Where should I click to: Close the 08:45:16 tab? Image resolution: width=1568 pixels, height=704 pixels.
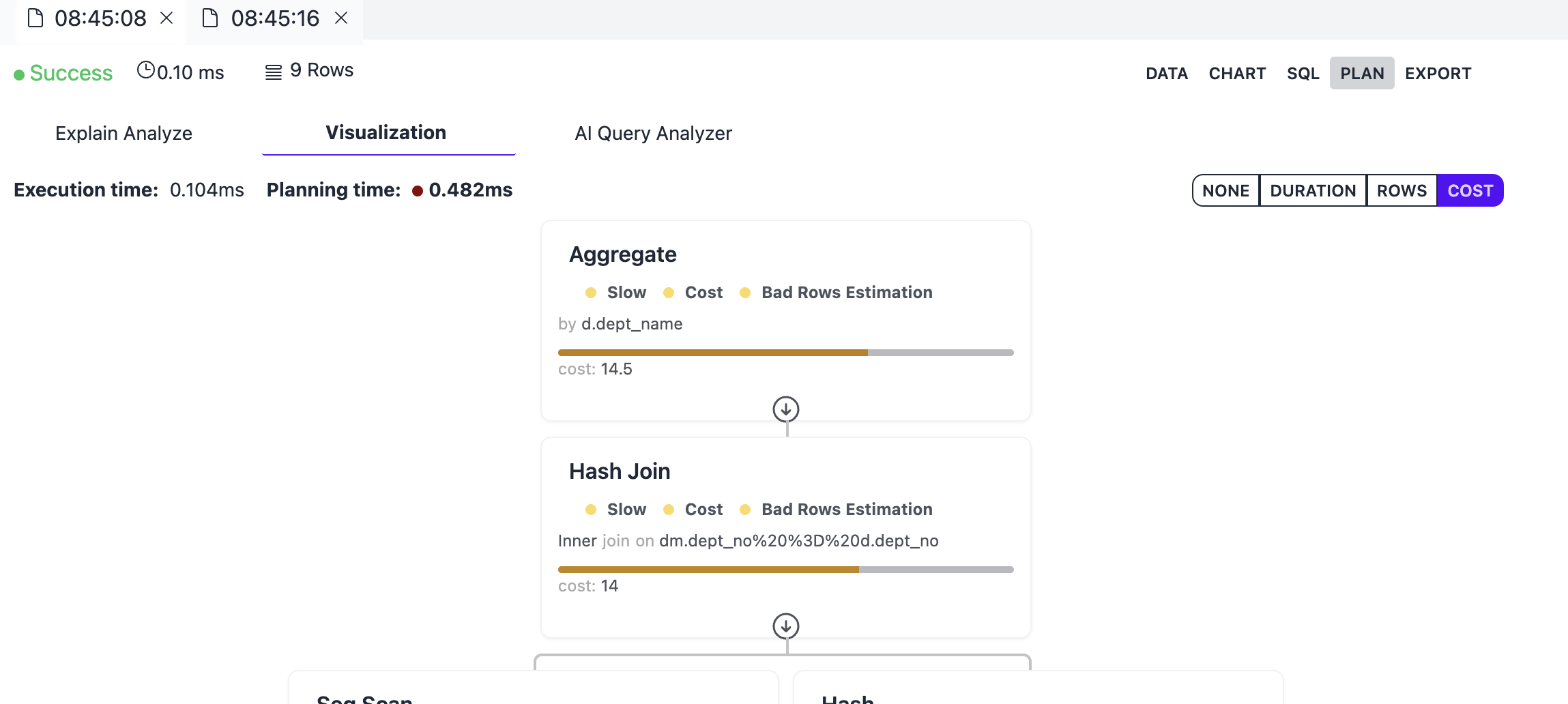pos(340,18)
